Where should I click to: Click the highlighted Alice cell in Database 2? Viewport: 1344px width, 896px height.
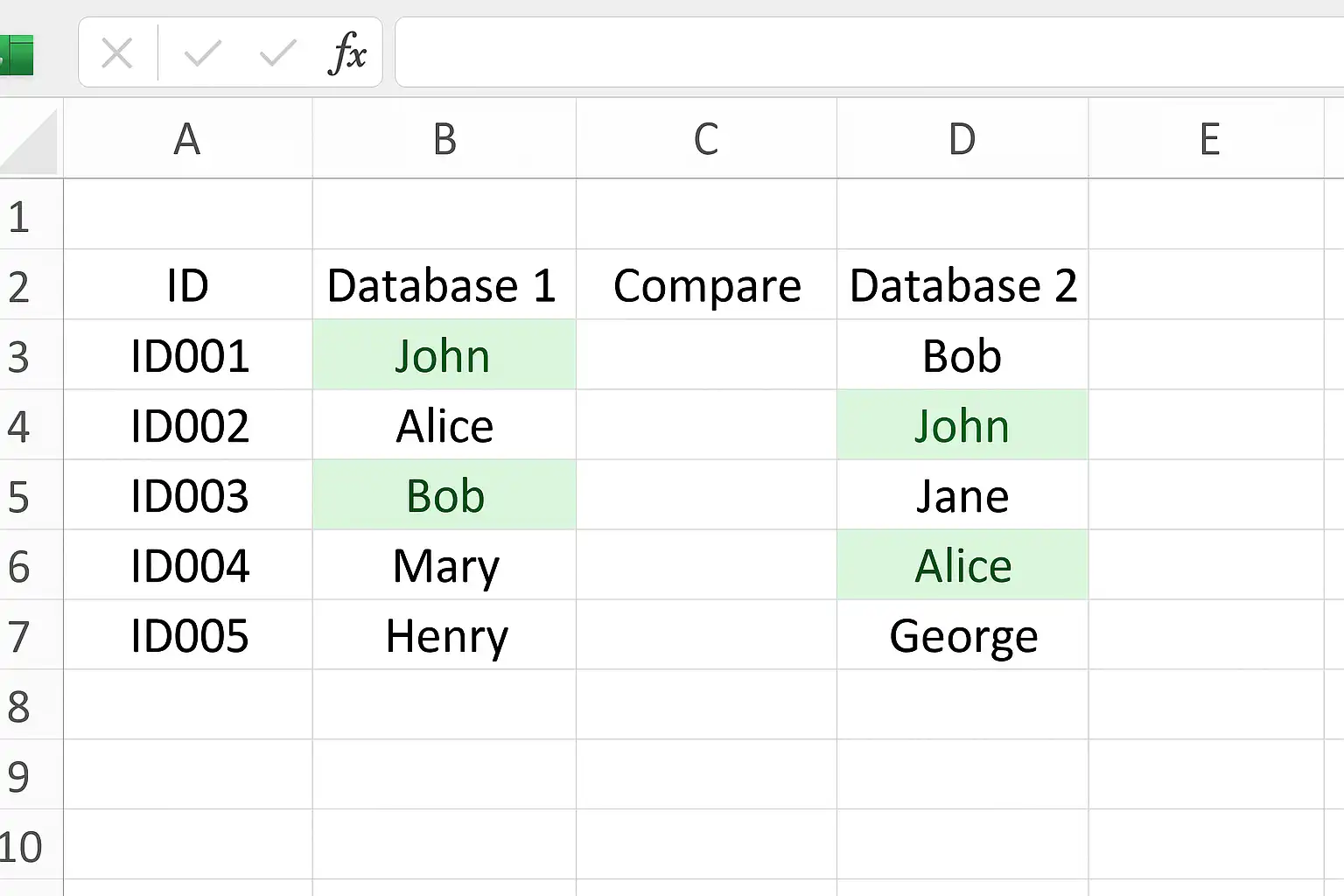pyautogui.click(x=962, y=565)
